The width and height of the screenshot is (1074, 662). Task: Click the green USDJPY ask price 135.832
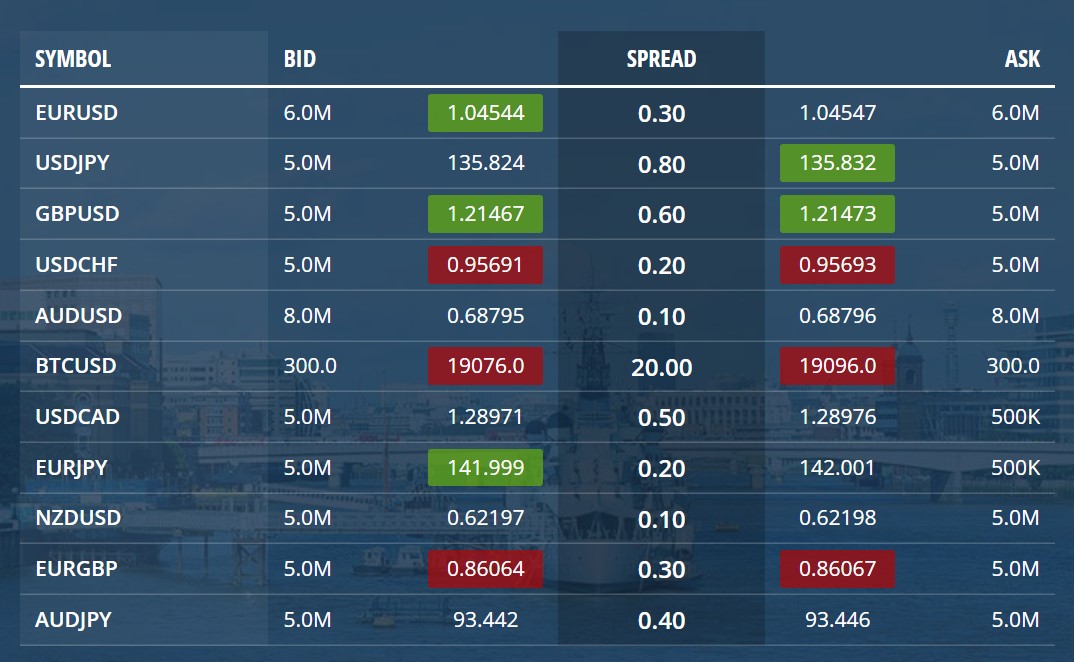click(x=837, y=163)
